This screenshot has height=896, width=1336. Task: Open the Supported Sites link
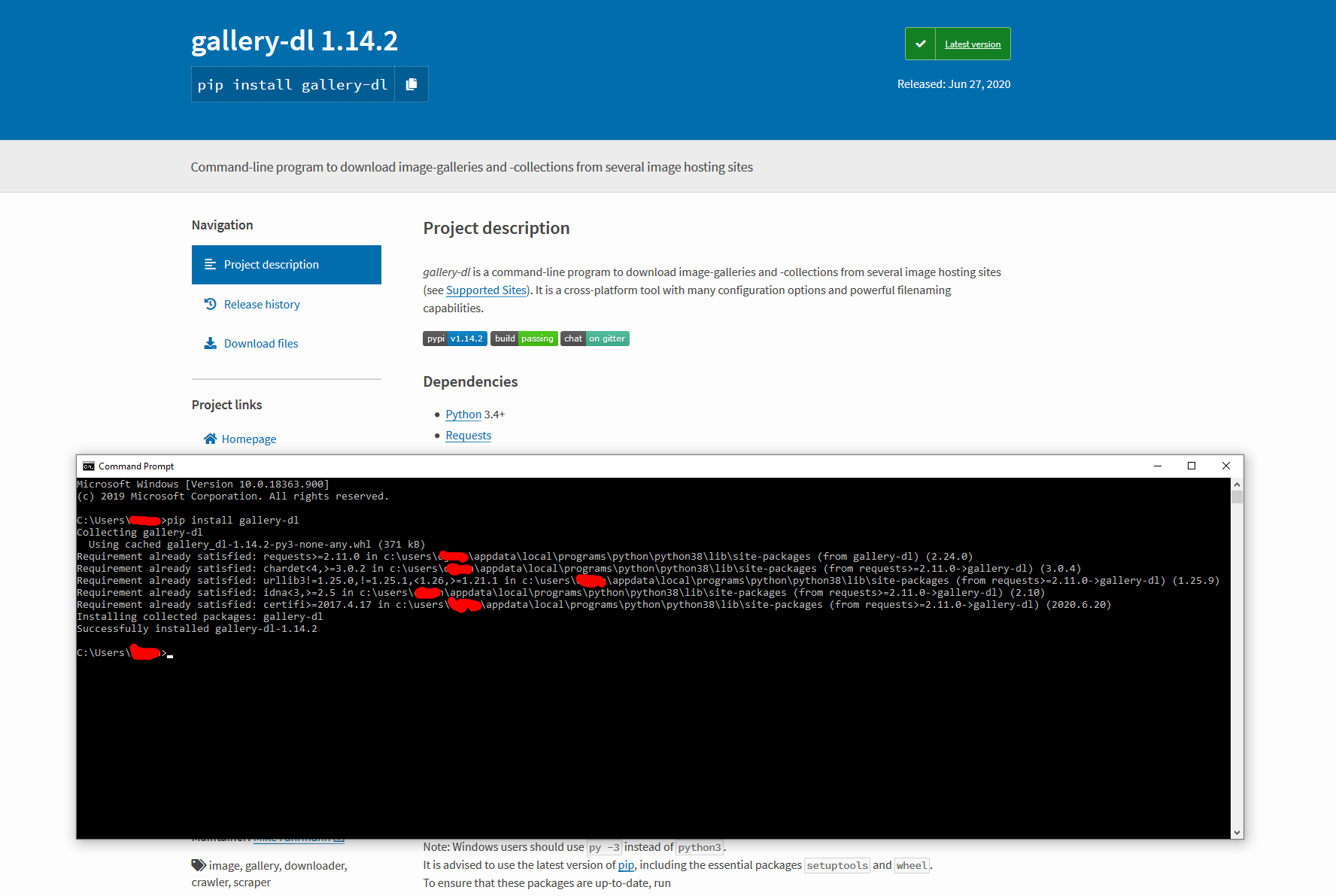pos(486,290)
